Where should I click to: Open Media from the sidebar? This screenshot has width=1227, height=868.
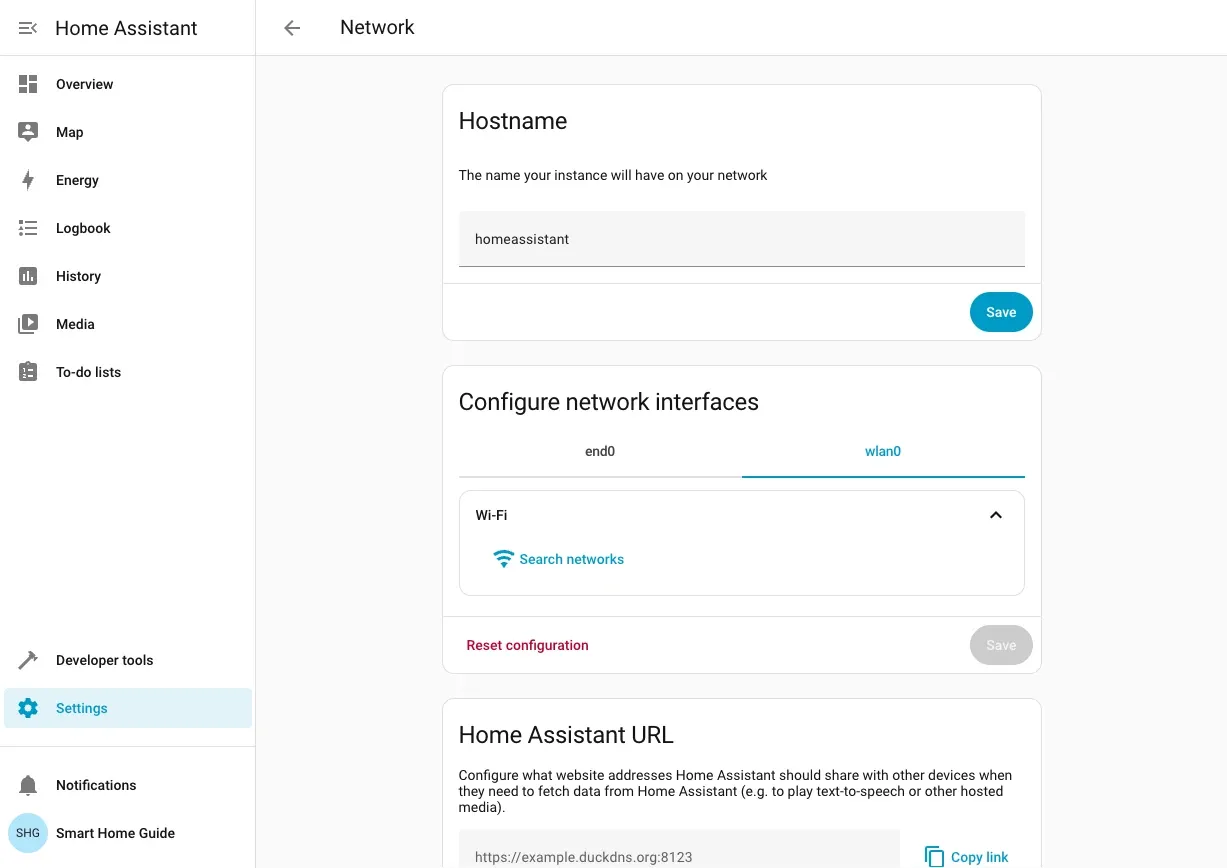[x=128, y=324]
